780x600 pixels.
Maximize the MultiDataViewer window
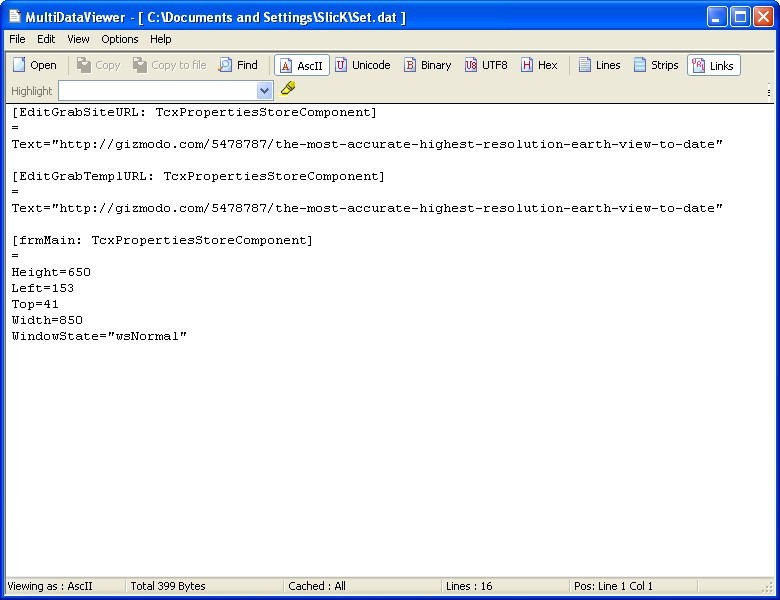coord(740,17)
